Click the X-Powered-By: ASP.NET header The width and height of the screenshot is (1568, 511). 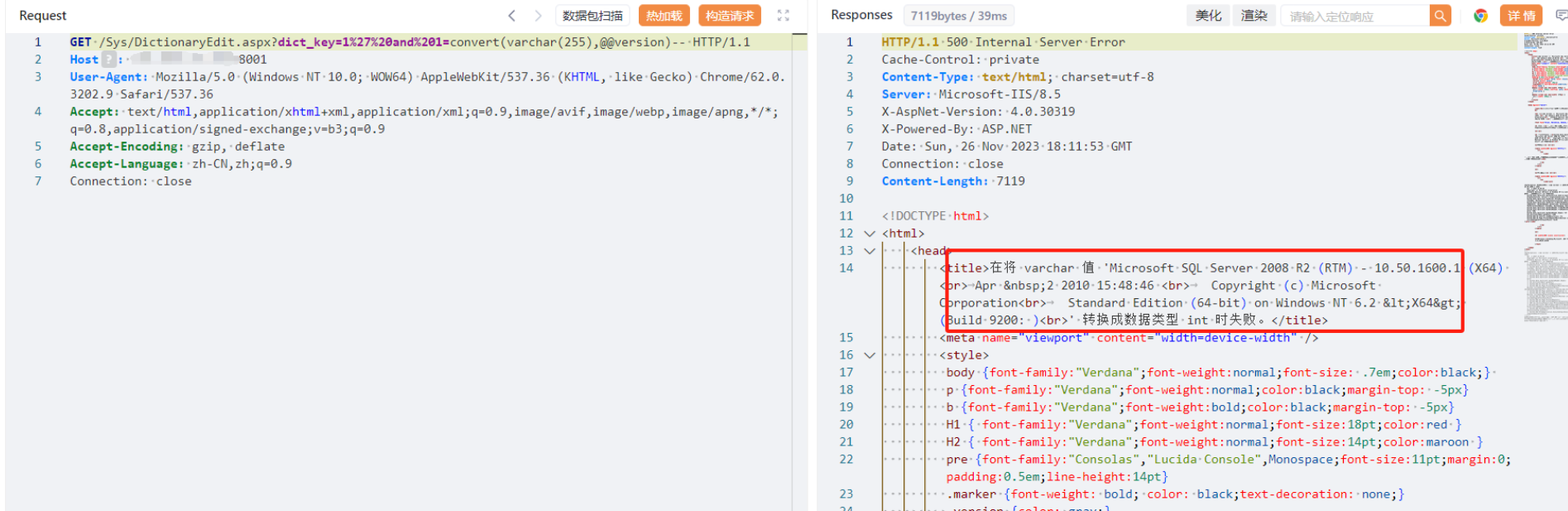coord(957,129)
